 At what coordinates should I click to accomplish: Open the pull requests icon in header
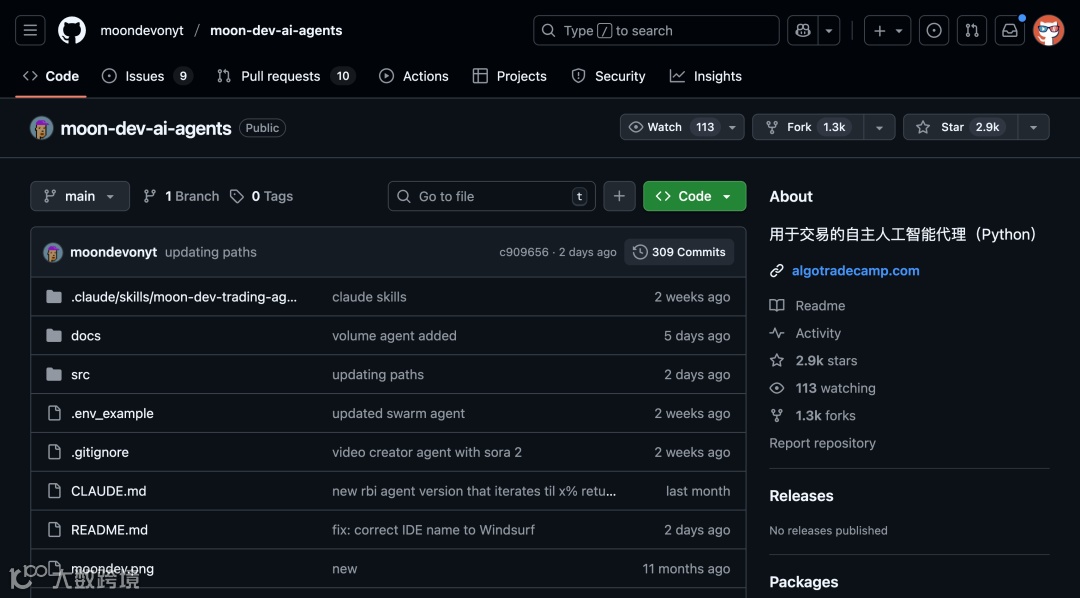tap(972, 30)
